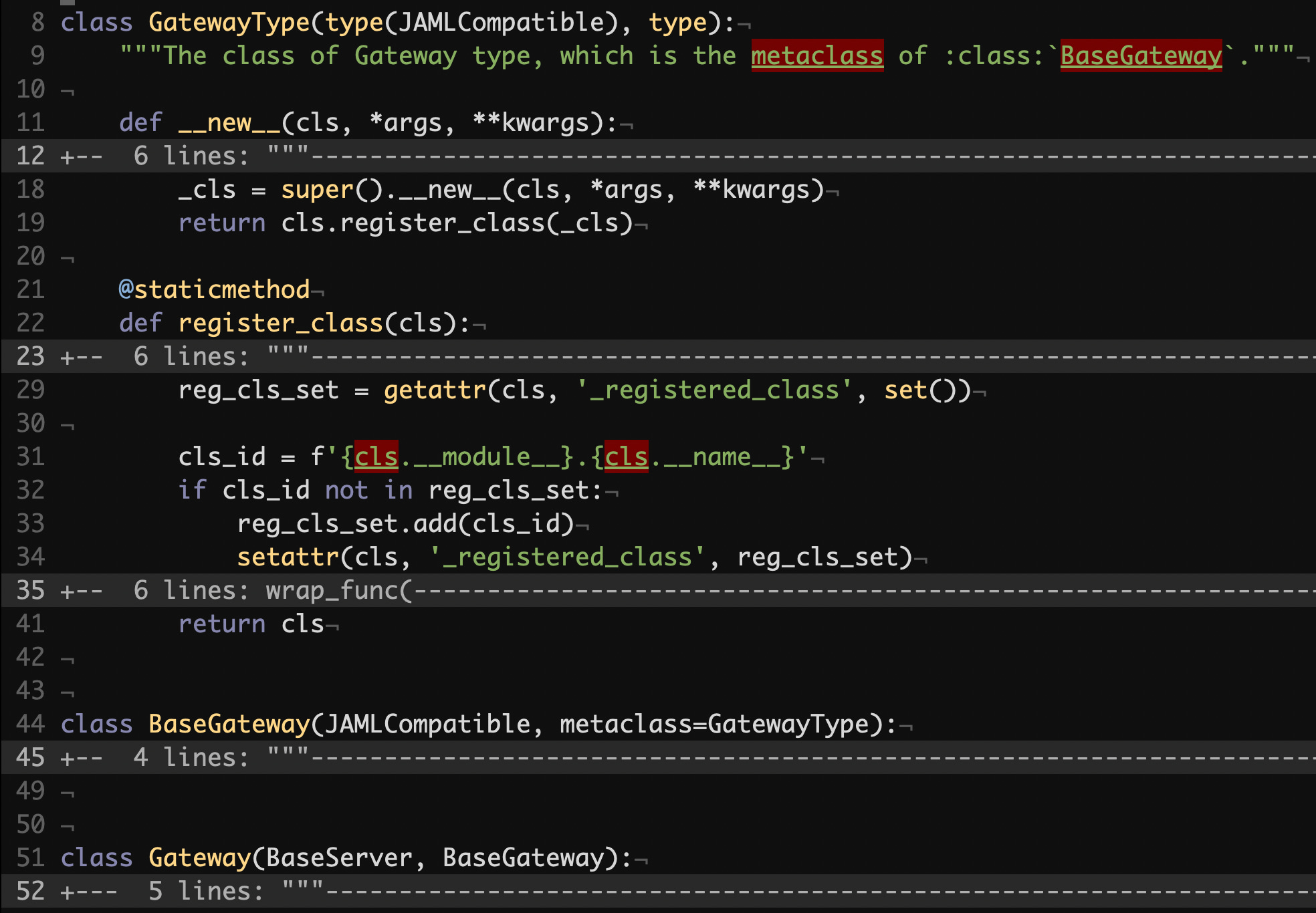This screenshot has height=913, width=1316.
Task: Click first highlighted cls in f-string
Action: pos(376,456)
